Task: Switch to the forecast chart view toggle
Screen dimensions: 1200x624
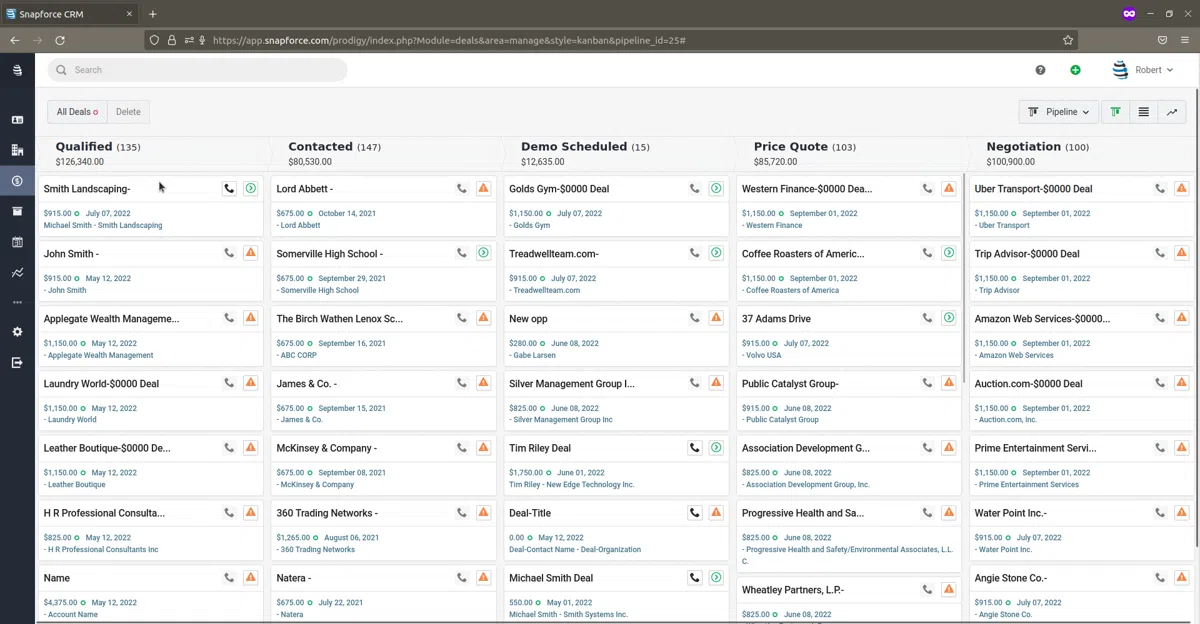Action: pyautogui.click(x=1172, y=112)
